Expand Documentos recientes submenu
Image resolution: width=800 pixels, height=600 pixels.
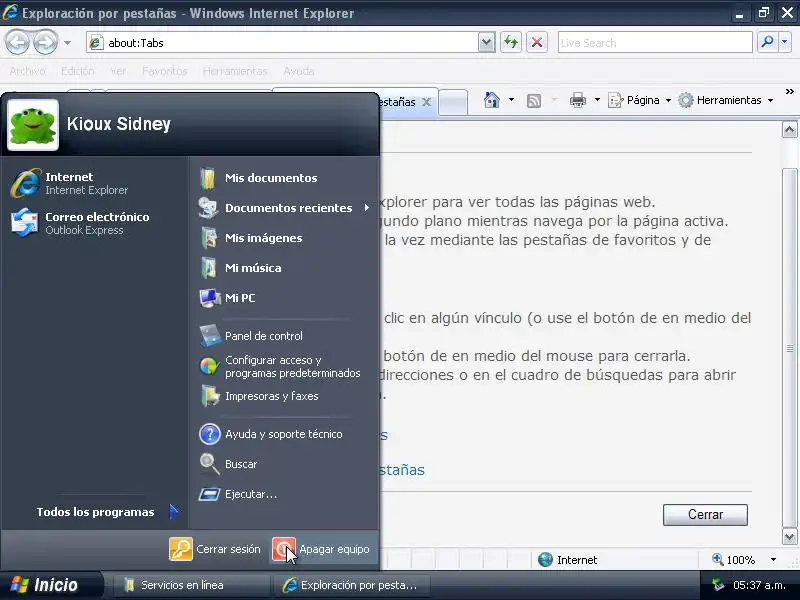coord(284,208)
